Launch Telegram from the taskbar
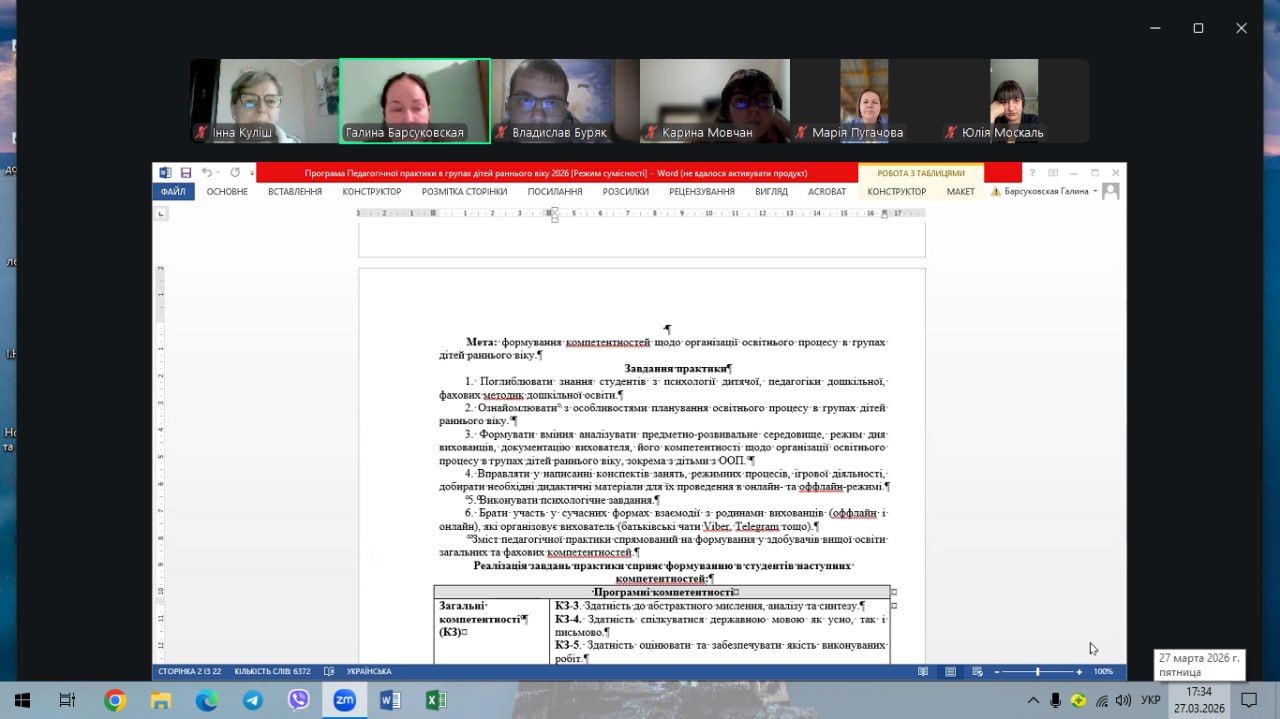The image size is (1280, 719). (x=252, y=701)
